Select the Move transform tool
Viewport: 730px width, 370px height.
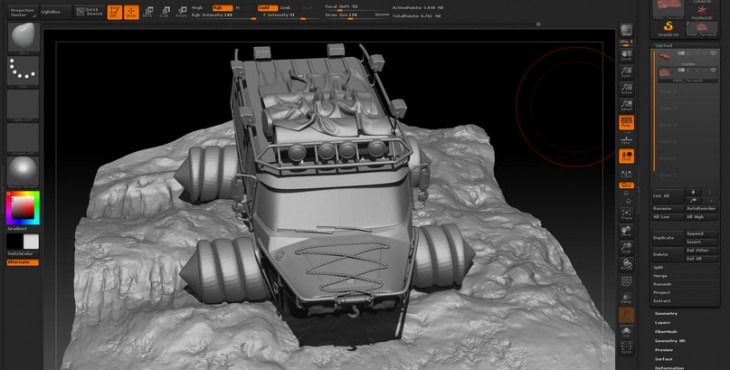point(148,12)
